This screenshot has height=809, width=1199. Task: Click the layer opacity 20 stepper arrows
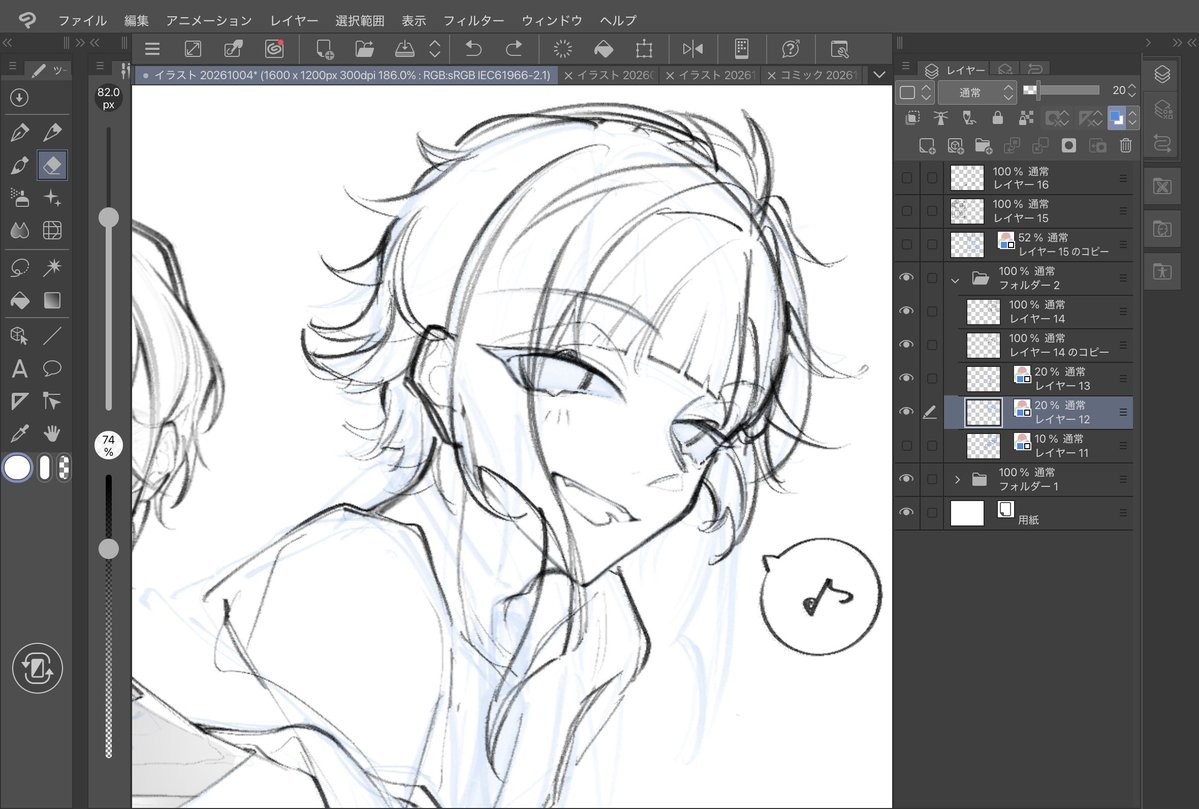click(x=1132, y=90)
